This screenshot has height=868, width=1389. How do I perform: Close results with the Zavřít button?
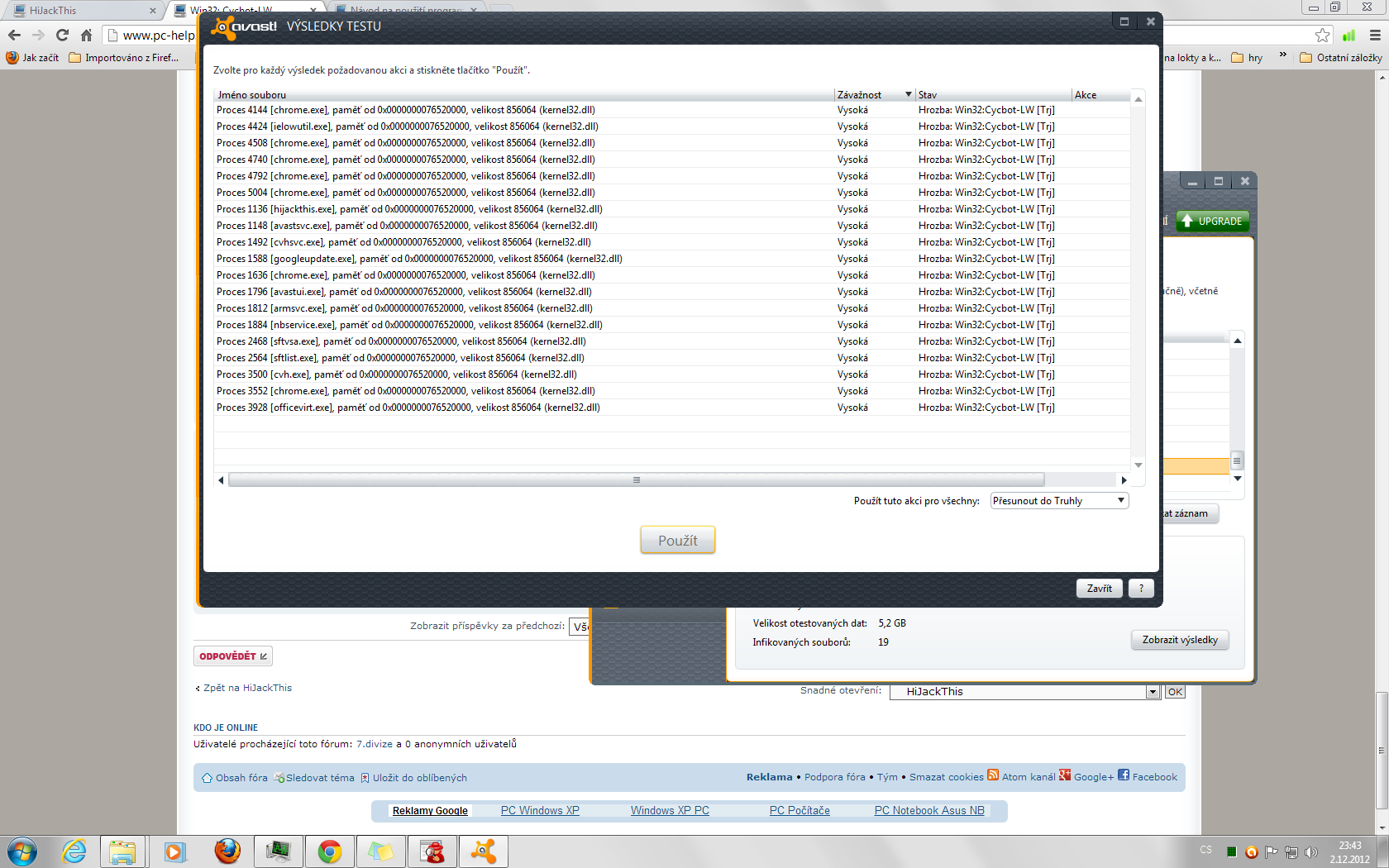pyautogui.click(x=1099, y=589)
